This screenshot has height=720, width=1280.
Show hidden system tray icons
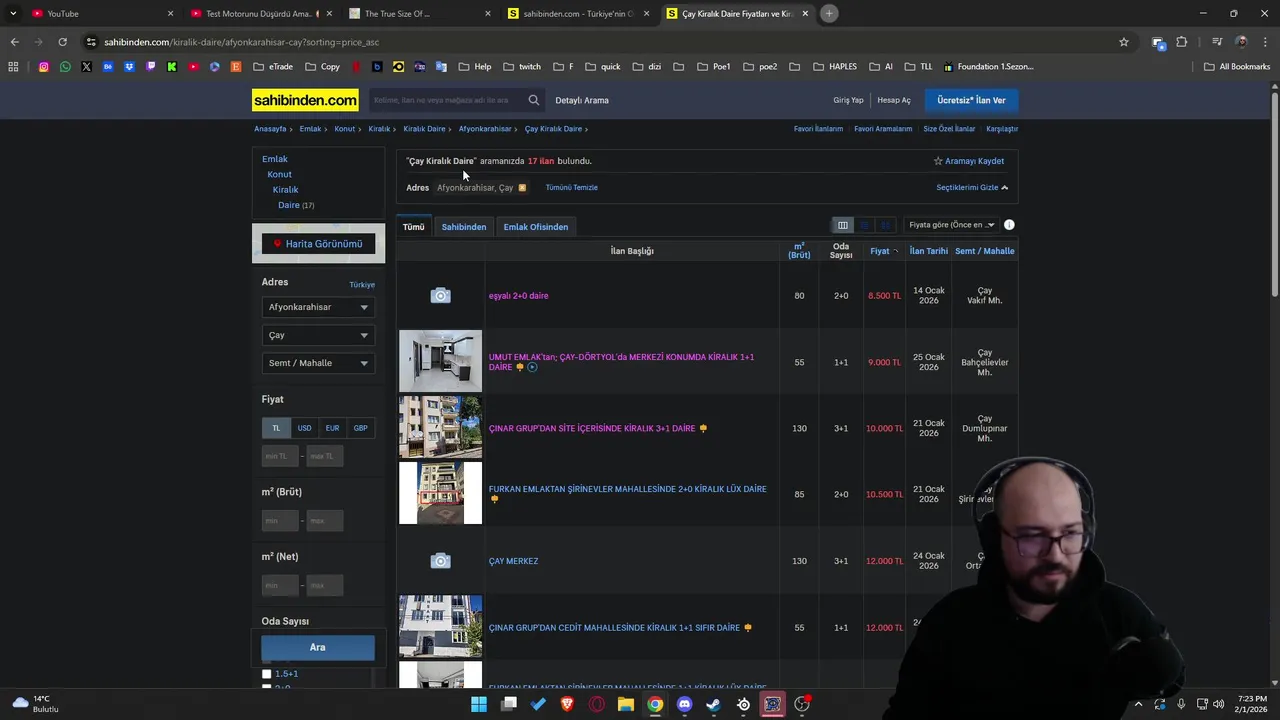pos(1138,704)
